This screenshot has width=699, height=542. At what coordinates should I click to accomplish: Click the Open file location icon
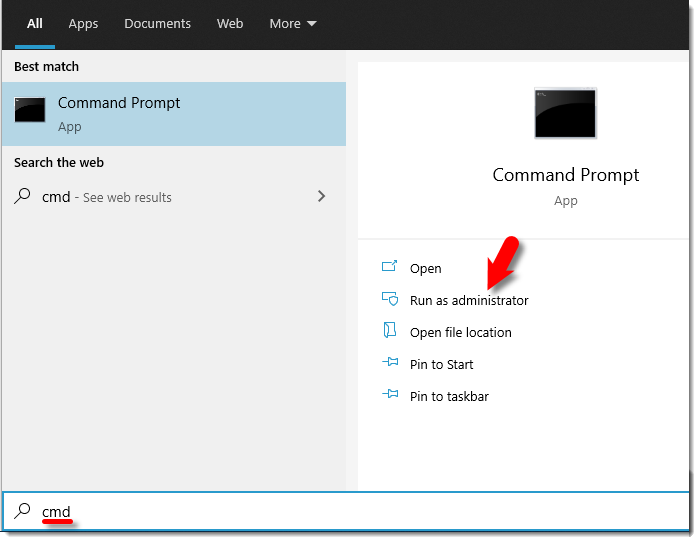(x=390, y=331)
